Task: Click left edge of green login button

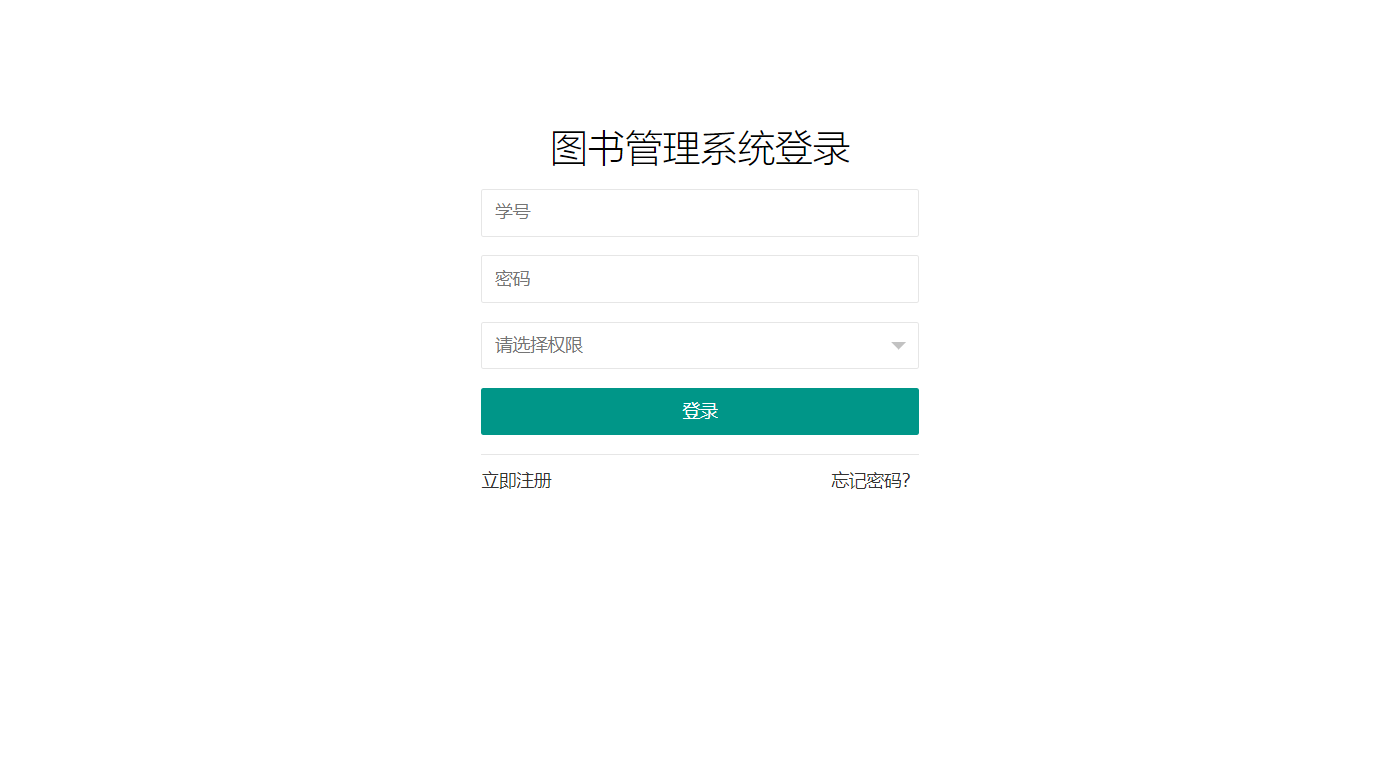Action: [x=490, y=411]
